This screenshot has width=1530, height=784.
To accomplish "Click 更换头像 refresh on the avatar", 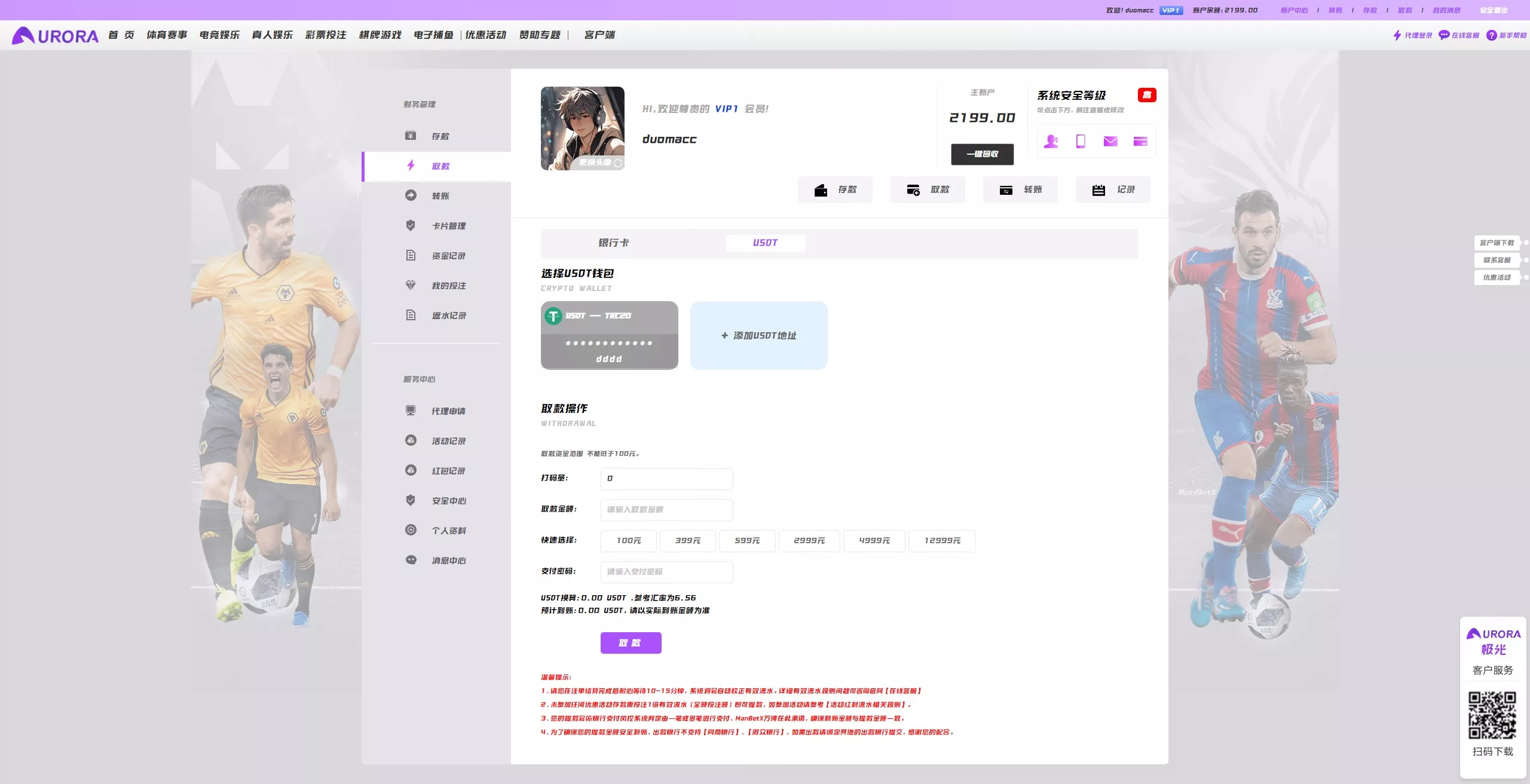I will tap(601, 163).
